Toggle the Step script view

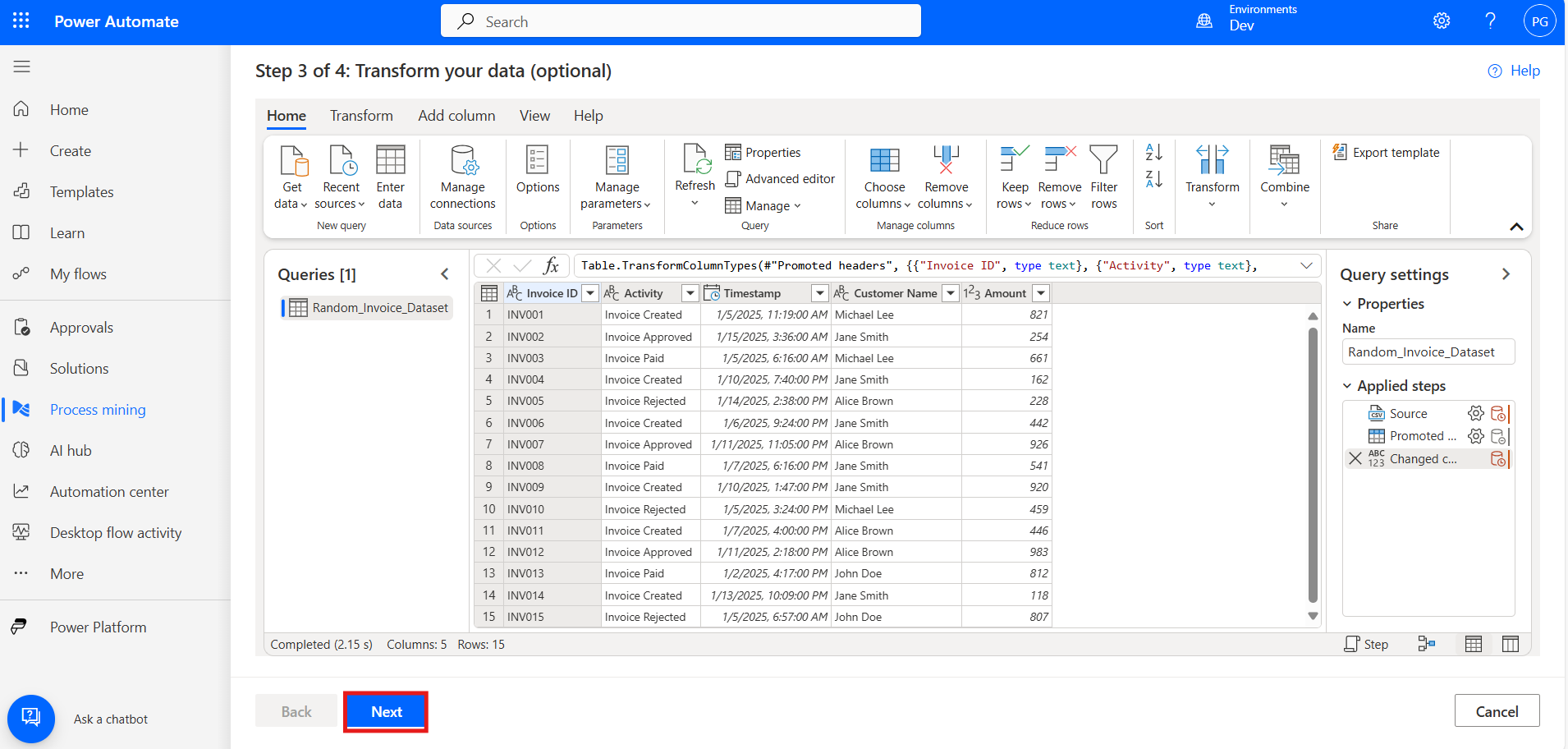pyautogui.click(x=1366, y=645)
